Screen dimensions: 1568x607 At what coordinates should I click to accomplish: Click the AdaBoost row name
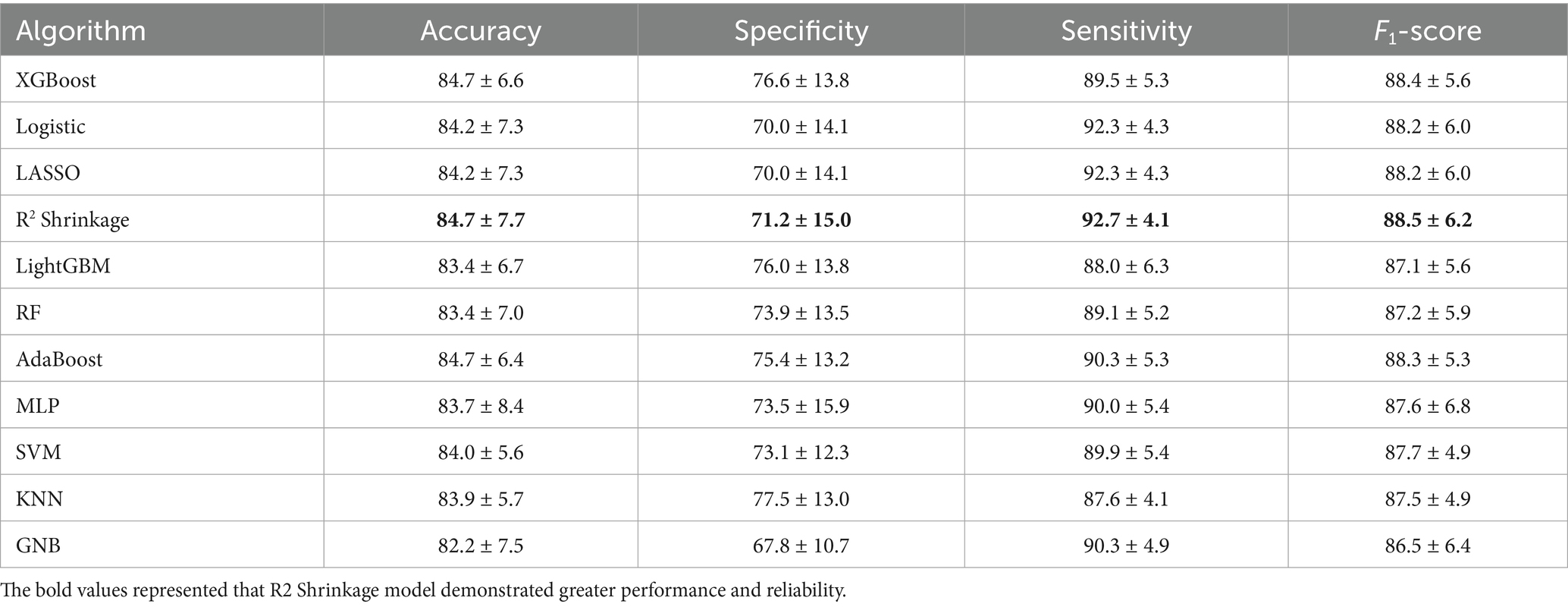[59, 359]
